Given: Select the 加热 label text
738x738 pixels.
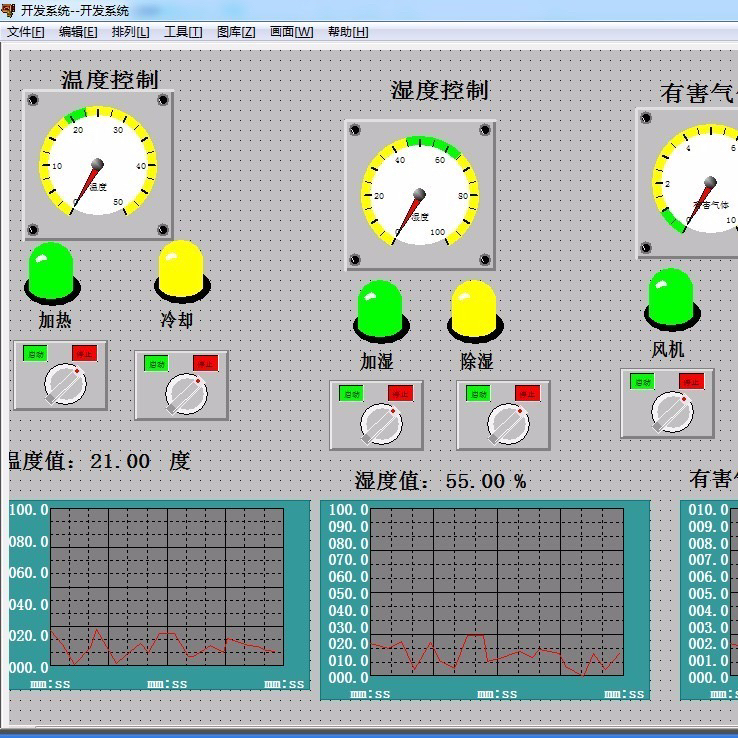Looking at the screenshot, I should point(55,321).
